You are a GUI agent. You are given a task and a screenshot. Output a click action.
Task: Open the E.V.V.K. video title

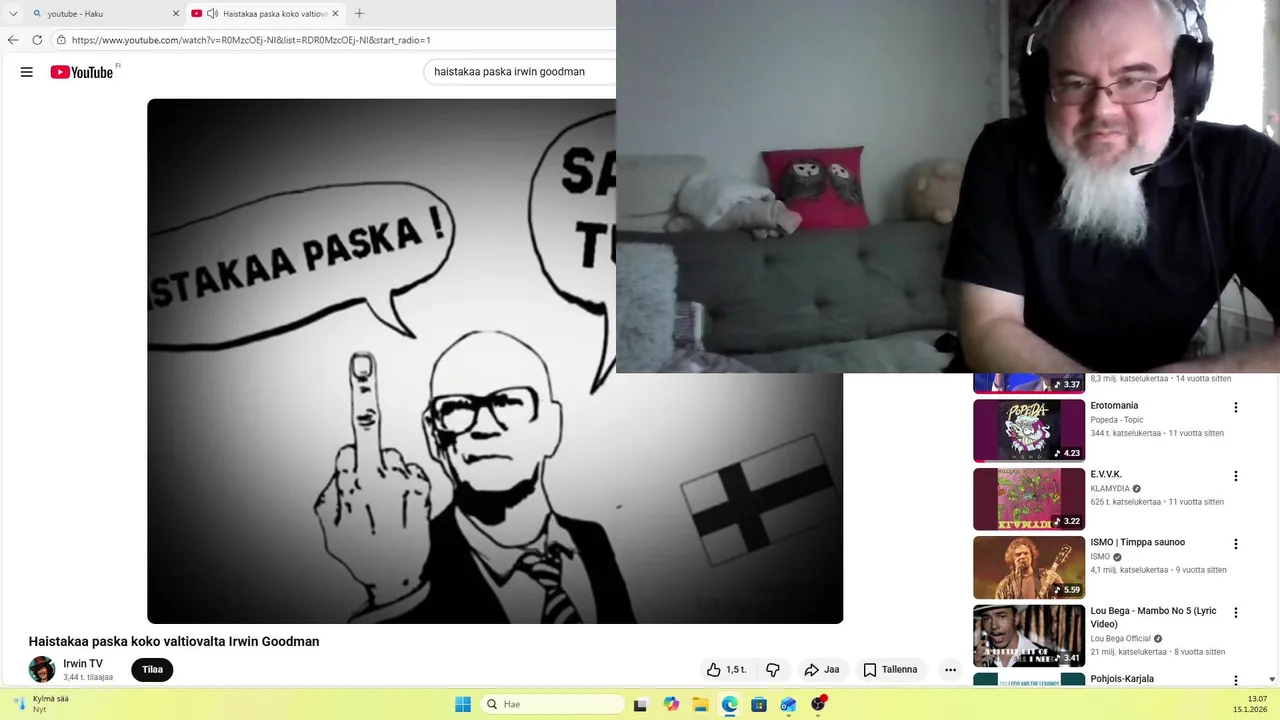pos(1106,474)
